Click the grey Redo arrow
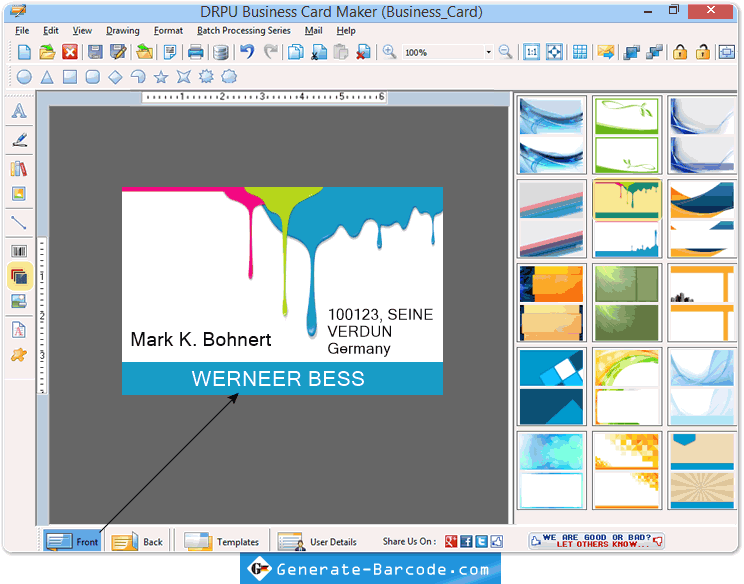 [270, 51]
